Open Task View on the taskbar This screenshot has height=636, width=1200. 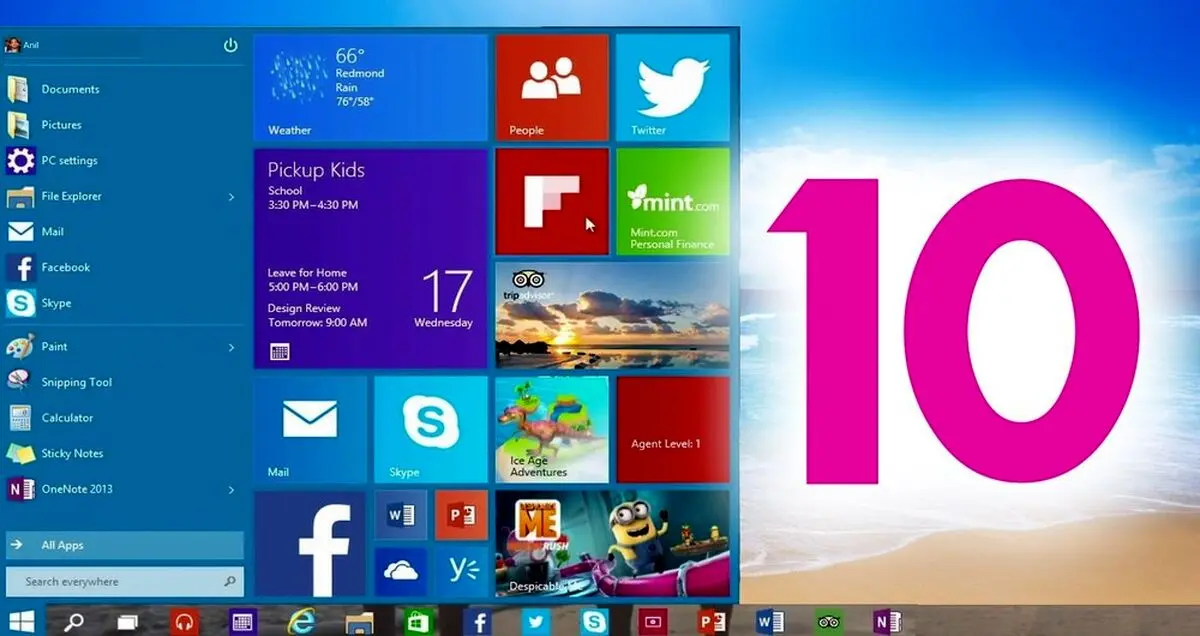point(127,621)
